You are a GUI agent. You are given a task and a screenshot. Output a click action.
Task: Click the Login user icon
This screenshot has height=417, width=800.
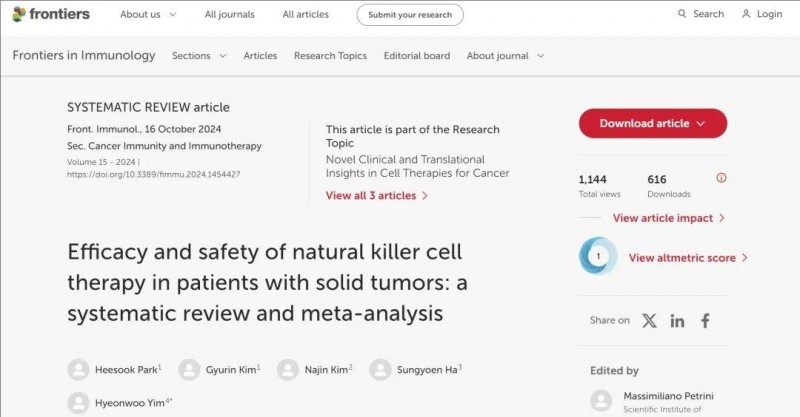point(746,14)
